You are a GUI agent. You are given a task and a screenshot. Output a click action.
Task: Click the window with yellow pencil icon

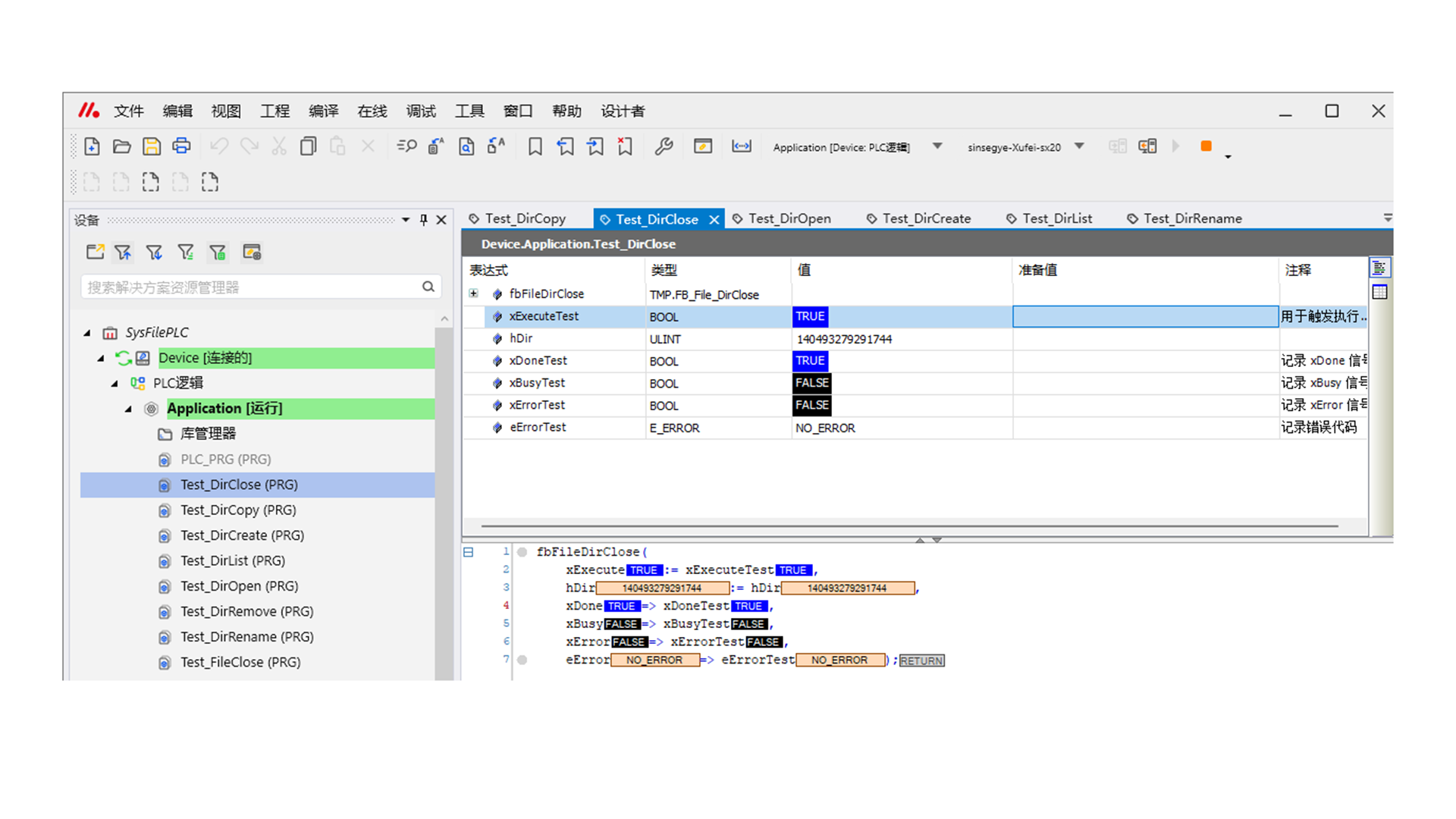click(703, 146)
